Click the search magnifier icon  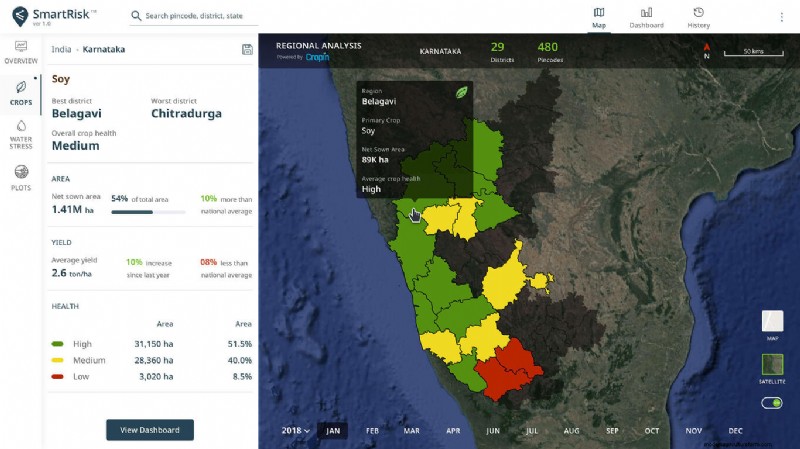point(136,17)
